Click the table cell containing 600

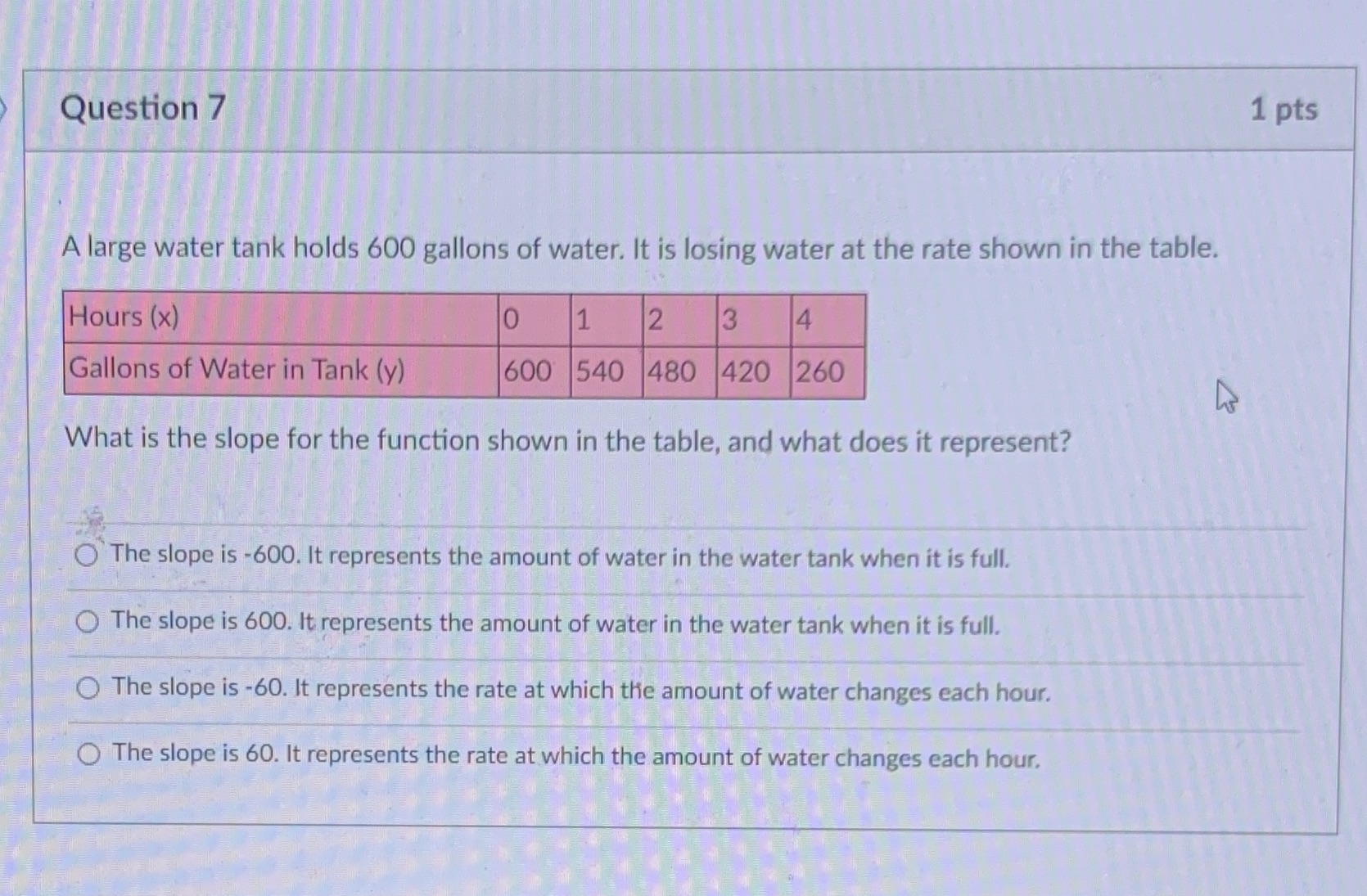tap(529, 371)
